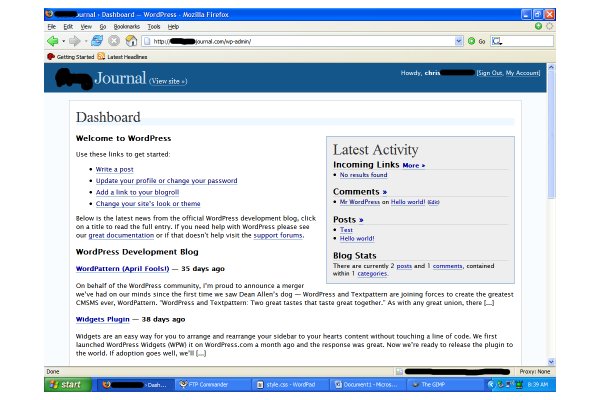The image size is (600, 400).
Task: Click the Forward arrow button
Action: [74, 41]
